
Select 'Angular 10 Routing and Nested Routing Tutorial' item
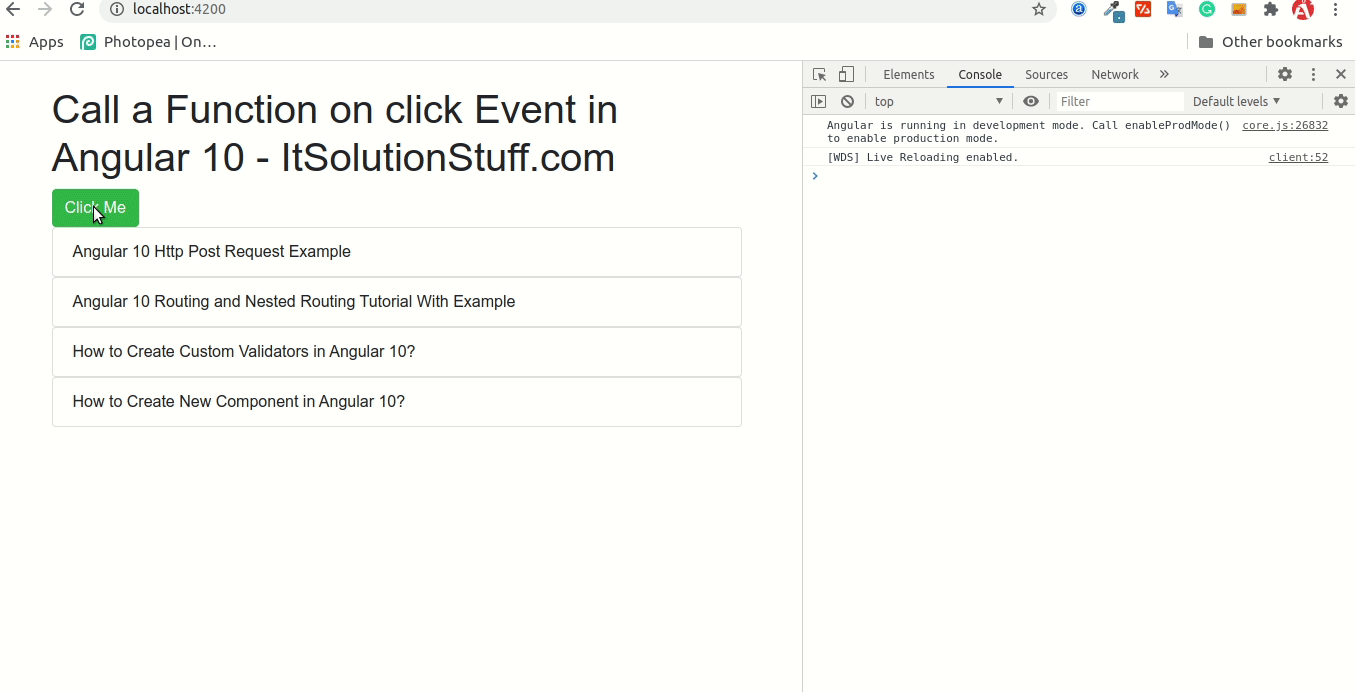[x=397, y=302]
